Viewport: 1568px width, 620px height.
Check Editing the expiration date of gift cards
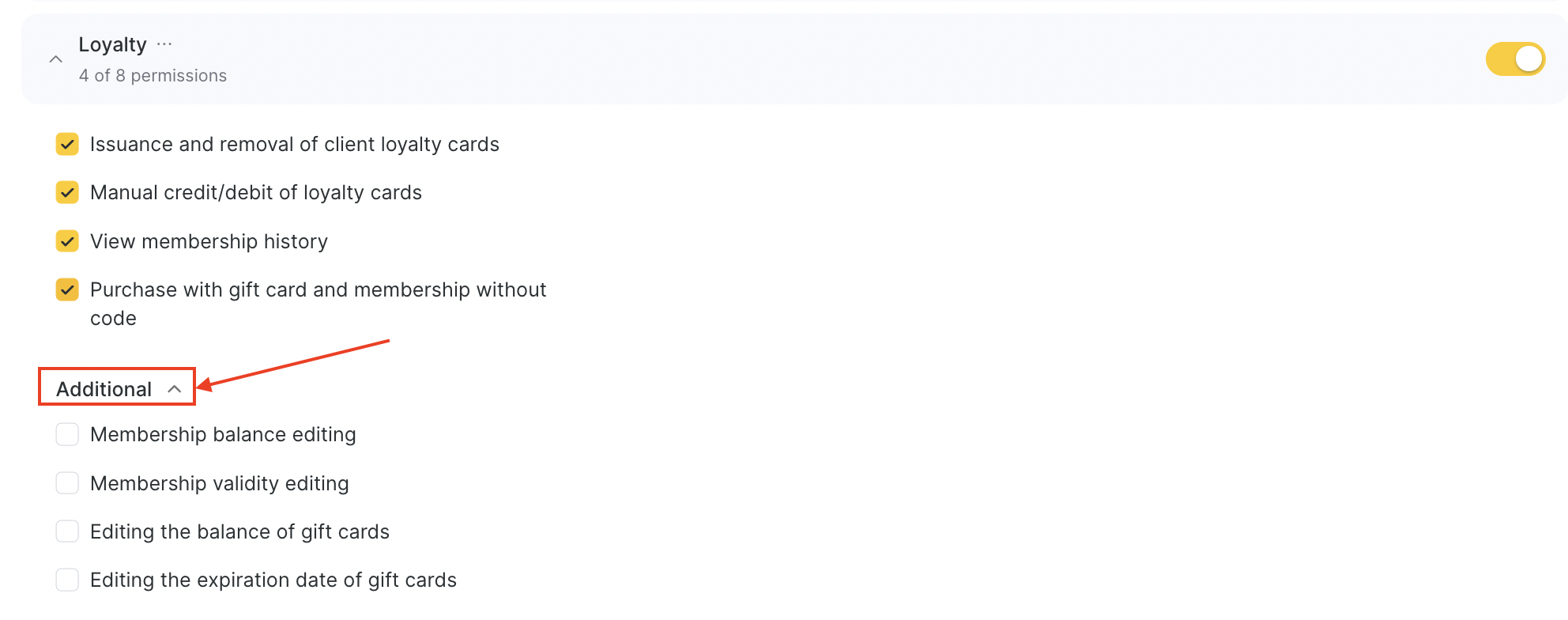[x=67, y=580]
